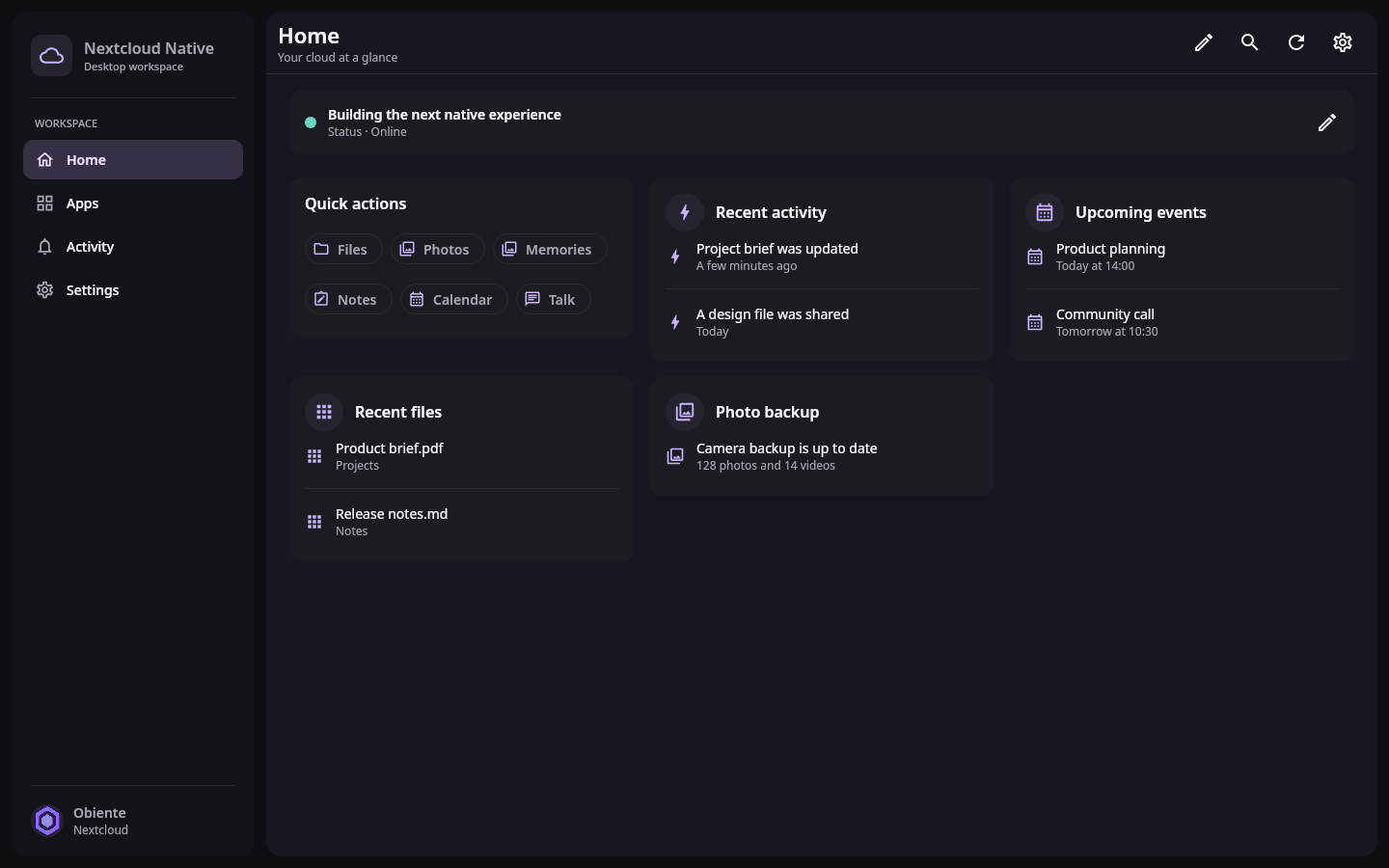Click the grid icon beside Recent files heading

pyautogui.click(x=324, y=412)
